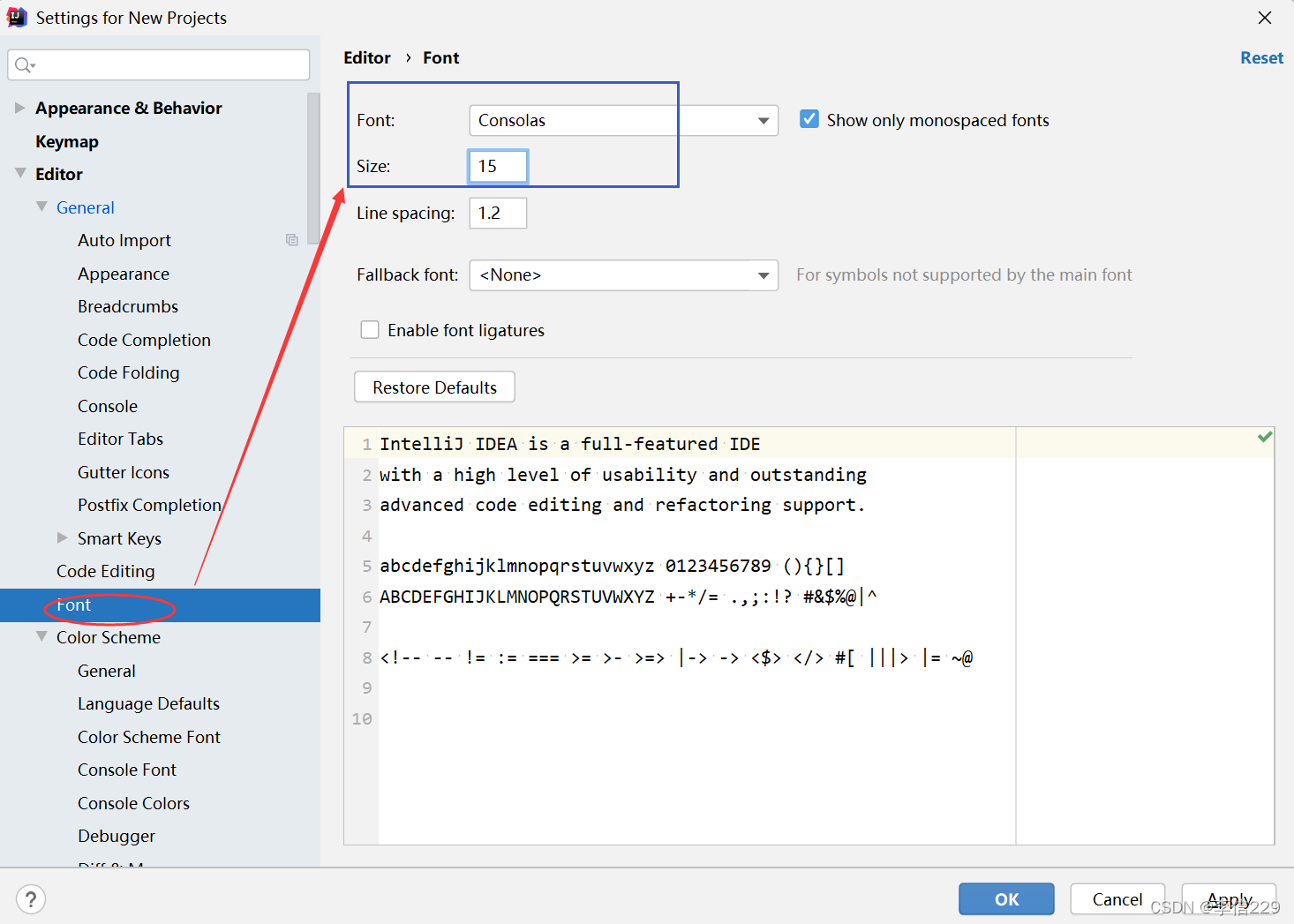The height and width of the screenshot is (924, 1294).
Task: Open Postfix Completion settings
Action: coord(149,505)
